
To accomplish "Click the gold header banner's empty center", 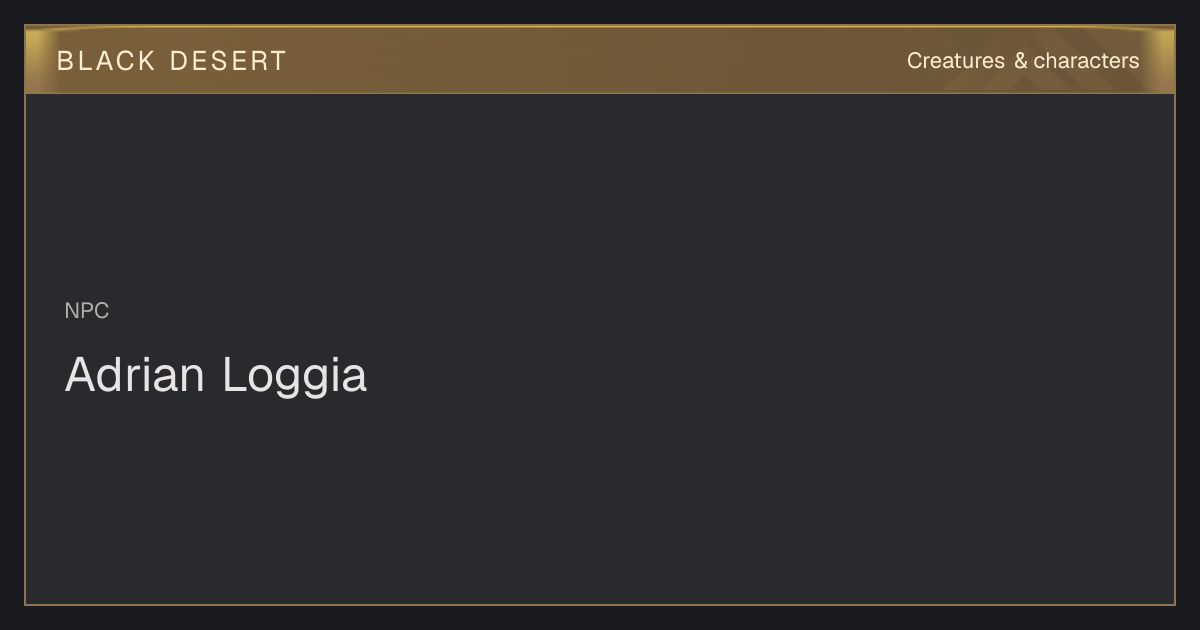I will [600, 60].
